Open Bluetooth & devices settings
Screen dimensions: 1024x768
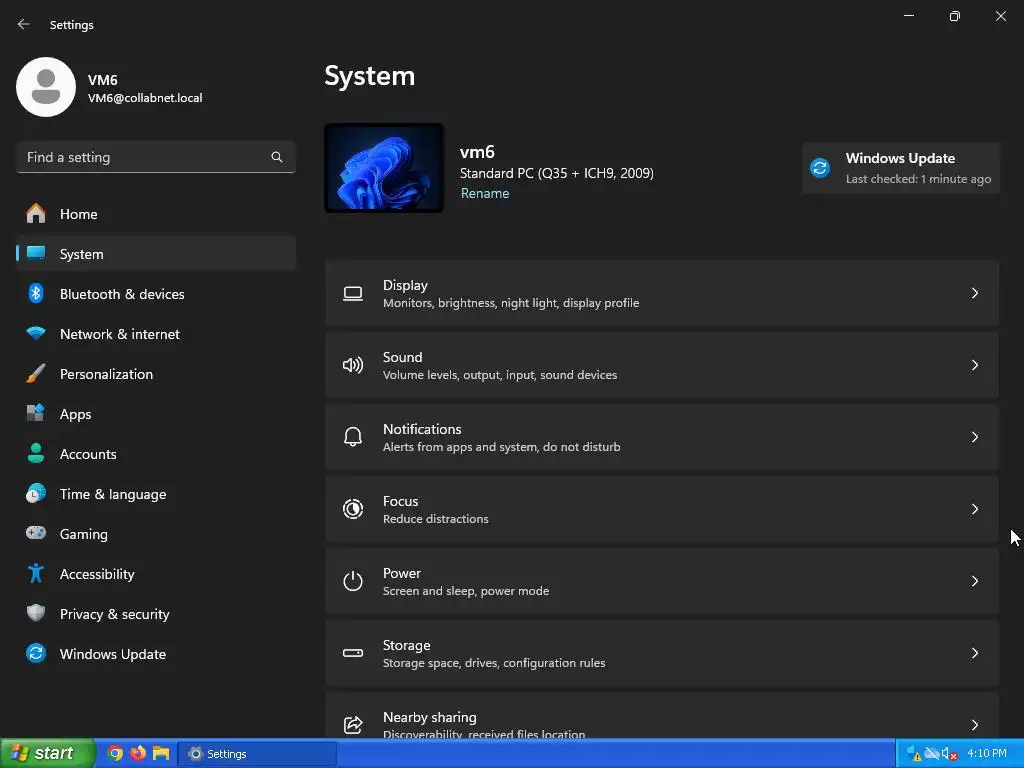pyautogui.click(x=155, y=294)
